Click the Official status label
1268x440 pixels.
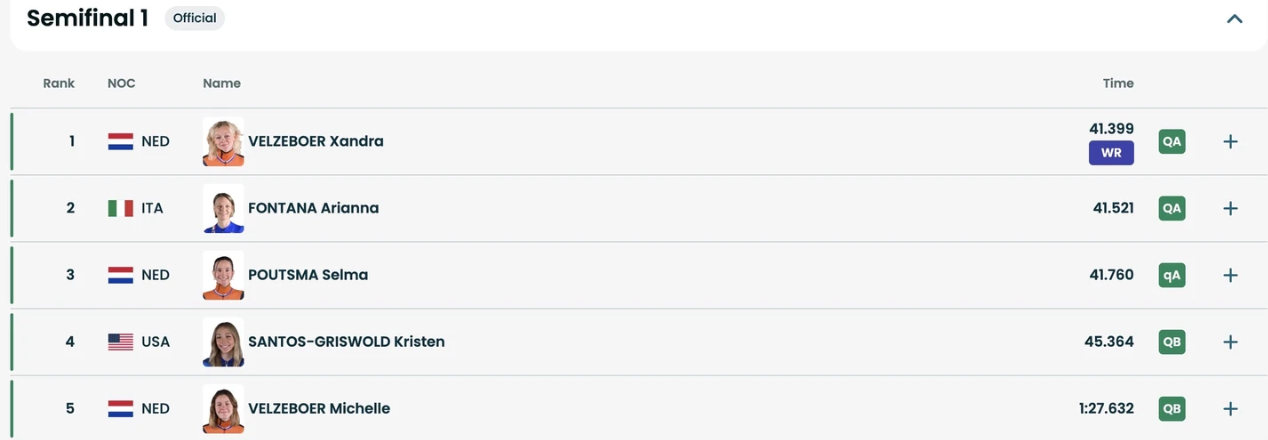click(195, 18)
